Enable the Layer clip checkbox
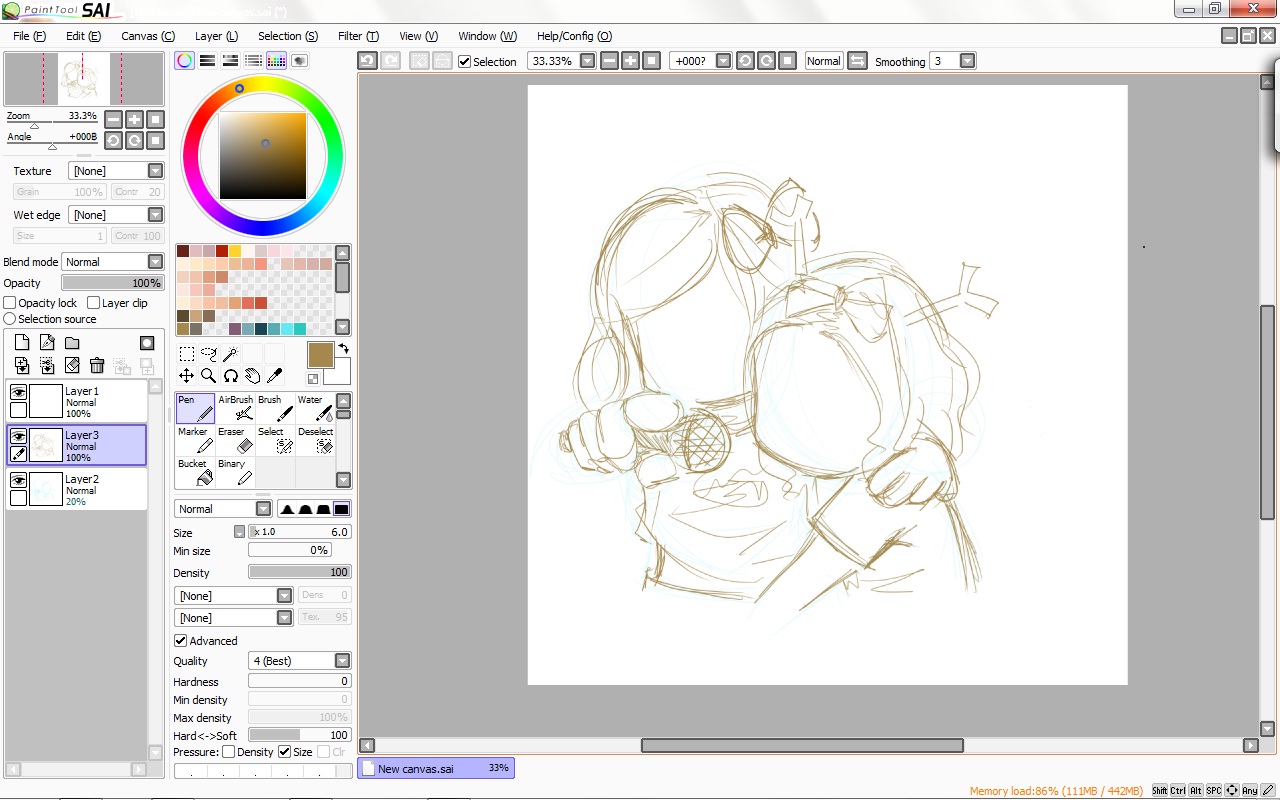Screen dimensions: 1280x800 click(93, 303)
